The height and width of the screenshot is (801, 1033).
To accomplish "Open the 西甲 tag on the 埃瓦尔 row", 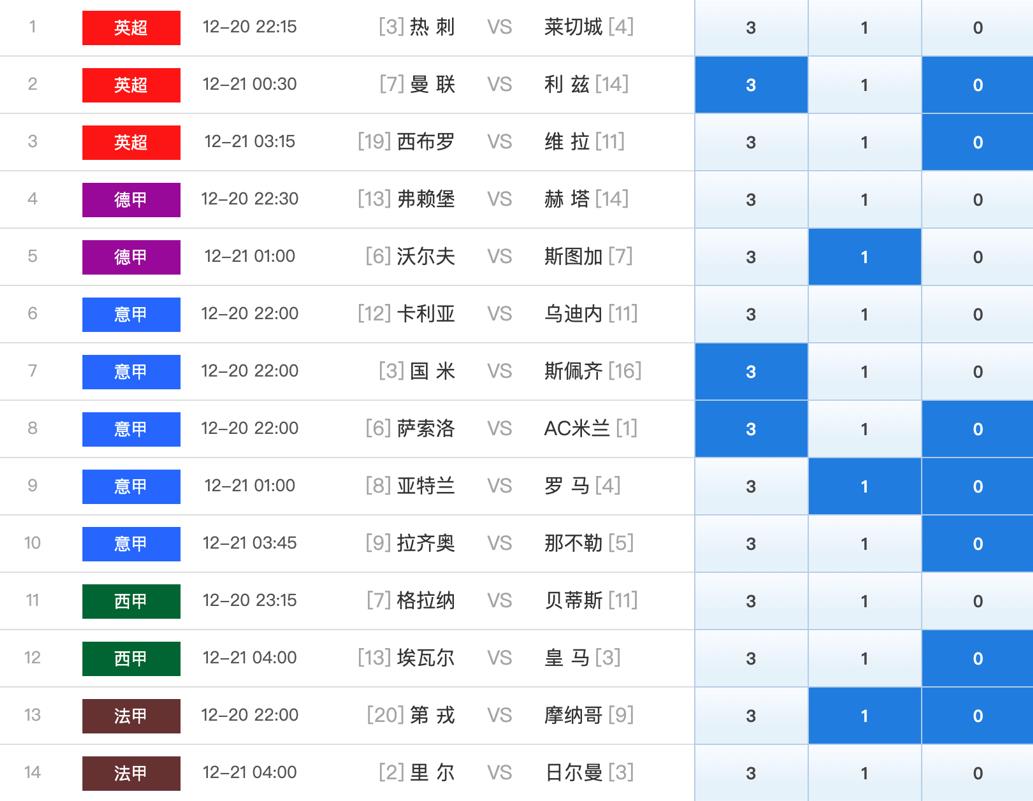I will coord(131,658).
